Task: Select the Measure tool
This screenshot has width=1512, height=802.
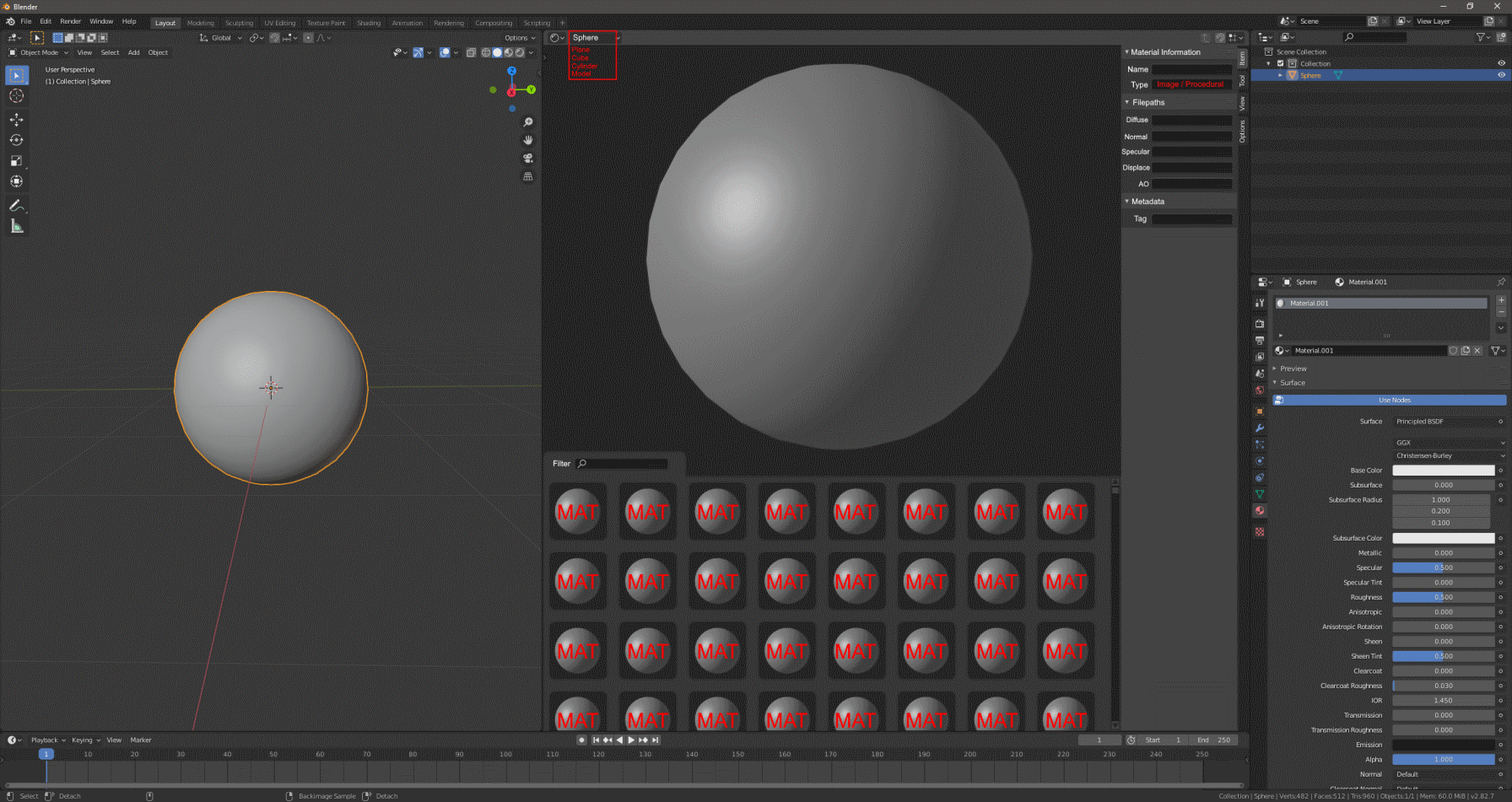Action: [x=16, y=226]
